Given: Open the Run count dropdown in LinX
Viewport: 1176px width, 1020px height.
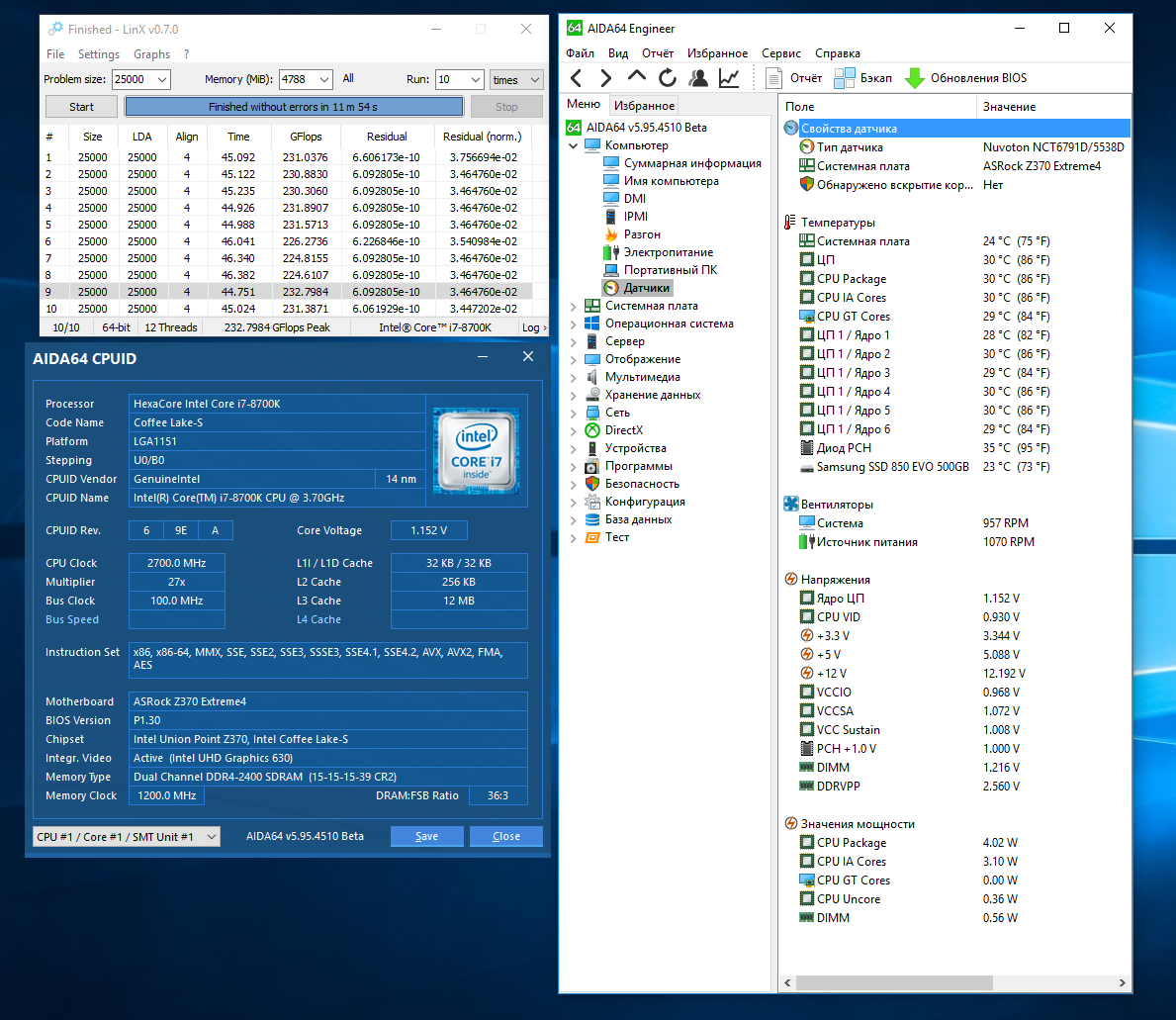Looking at the screenshot, I should [476, 79].
